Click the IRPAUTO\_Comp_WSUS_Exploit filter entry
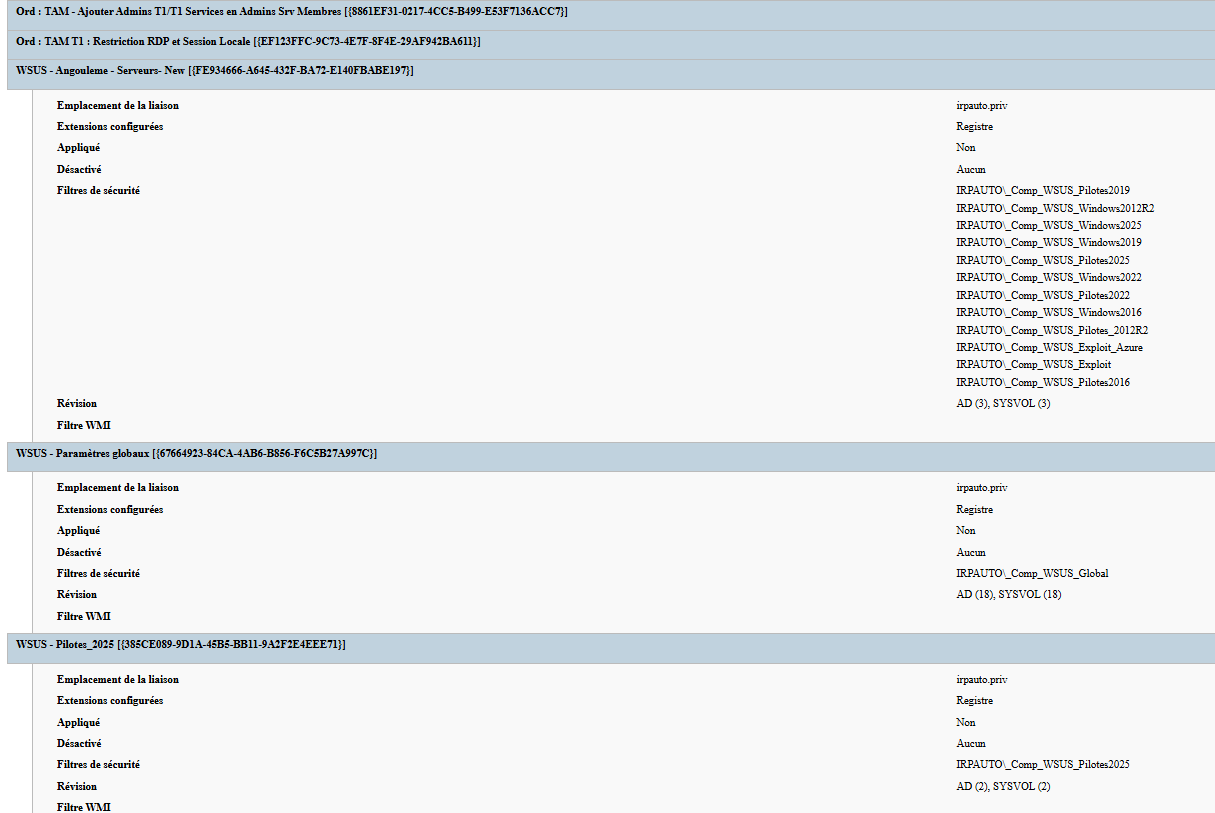Screen dimensions: 1215x813 (x=1033, y=364)
